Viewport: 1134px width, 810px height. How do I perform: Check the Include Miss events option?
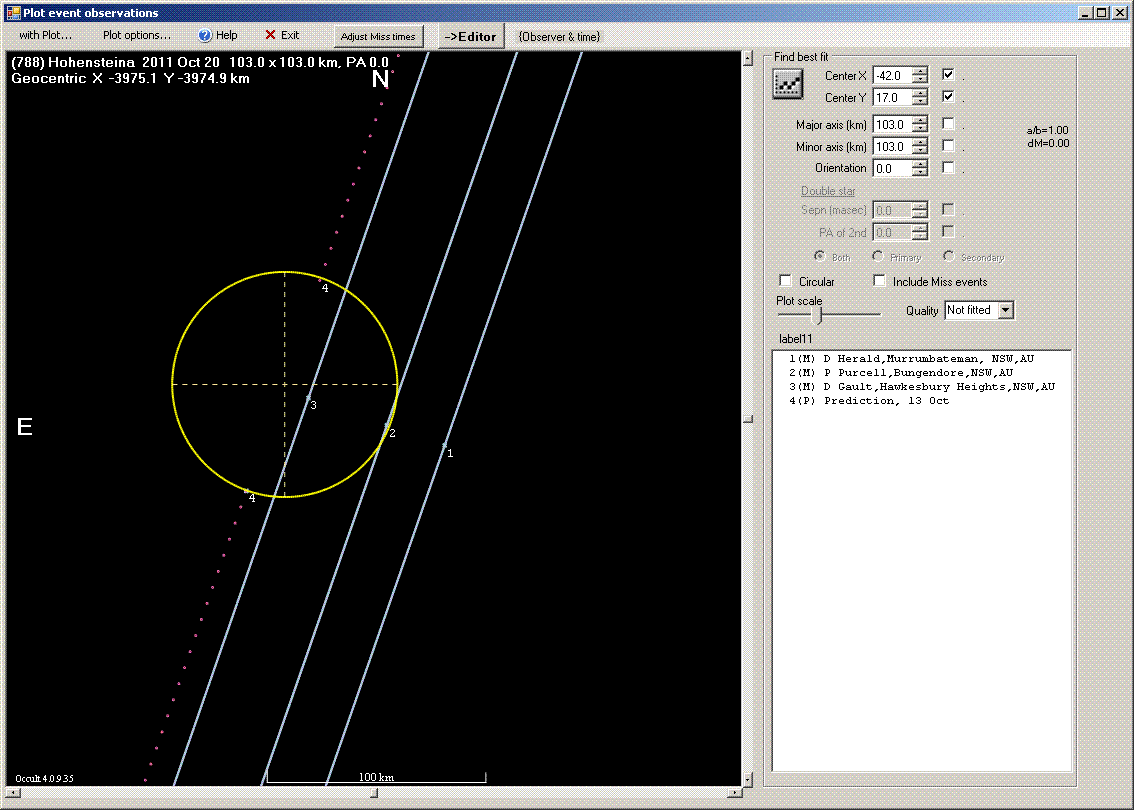click(879, 281)
